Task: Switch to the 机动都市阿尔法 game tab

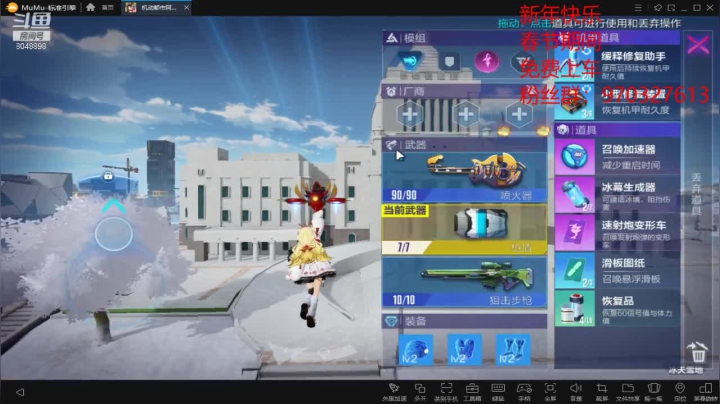Action: 154,7
